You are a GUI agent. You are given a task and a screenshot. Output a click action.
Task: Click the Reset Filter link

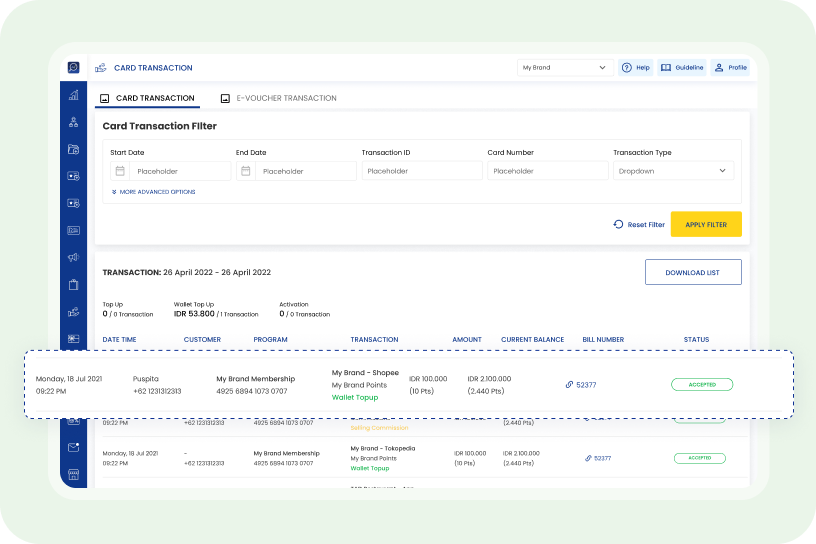click(x=639, y=224)
